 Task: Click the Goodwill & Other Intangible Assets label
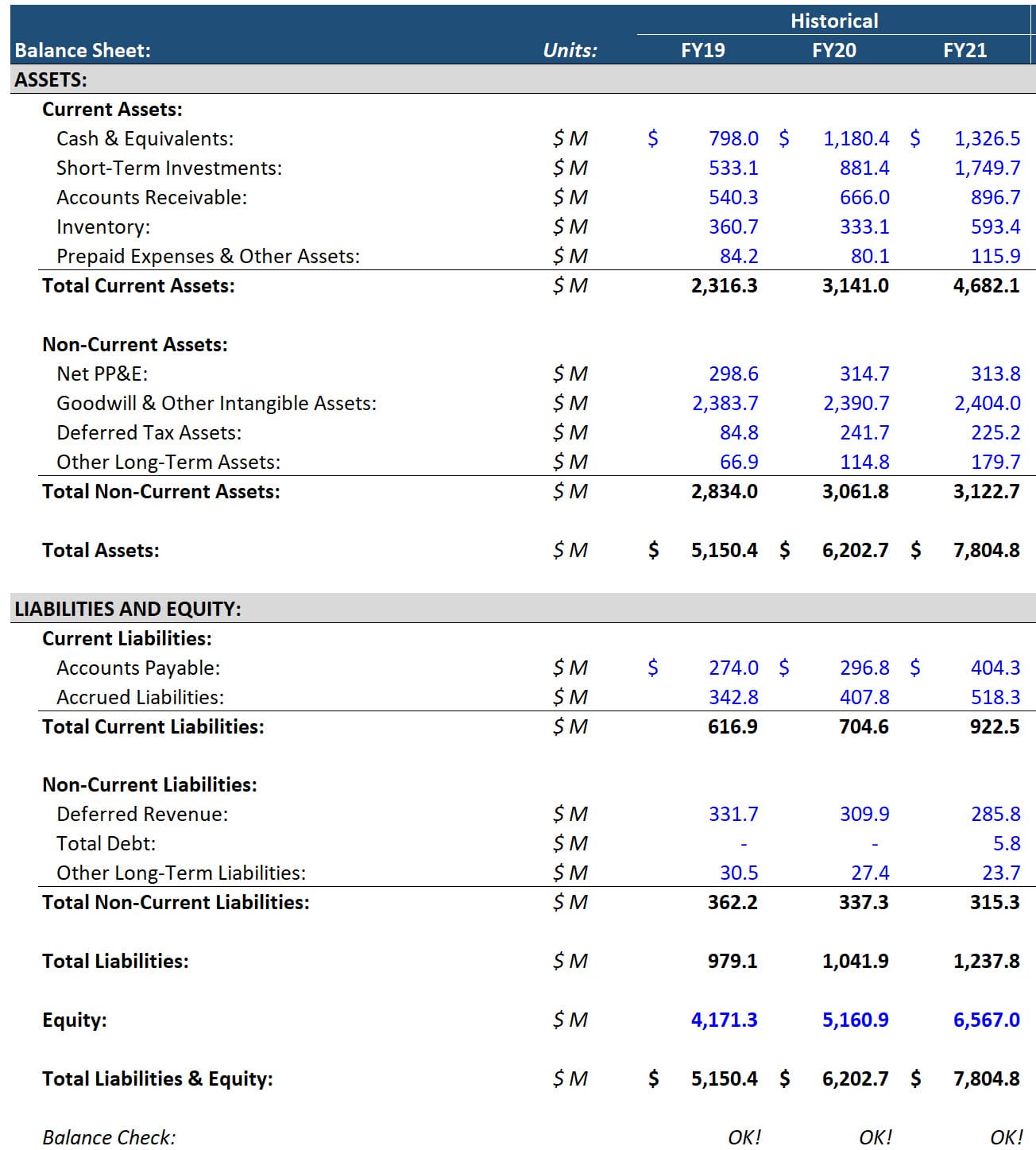click(216, 403)
